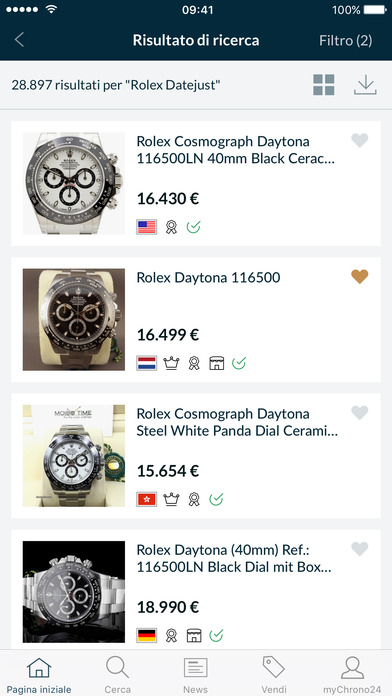Screen dimensions: 392x696
Task: Favorite the Daytona 116500LN Black Dial listing
Action: (360, 550)
